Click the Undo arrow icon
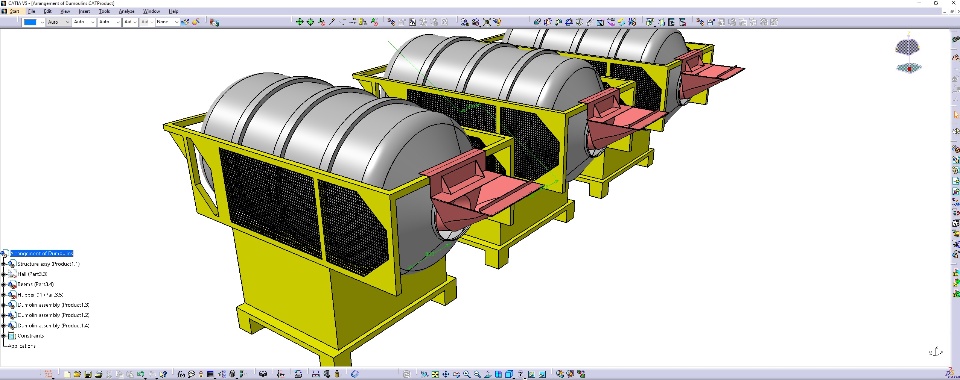The height and width of the screenshot is (380, 960). (x=141, y=374)
